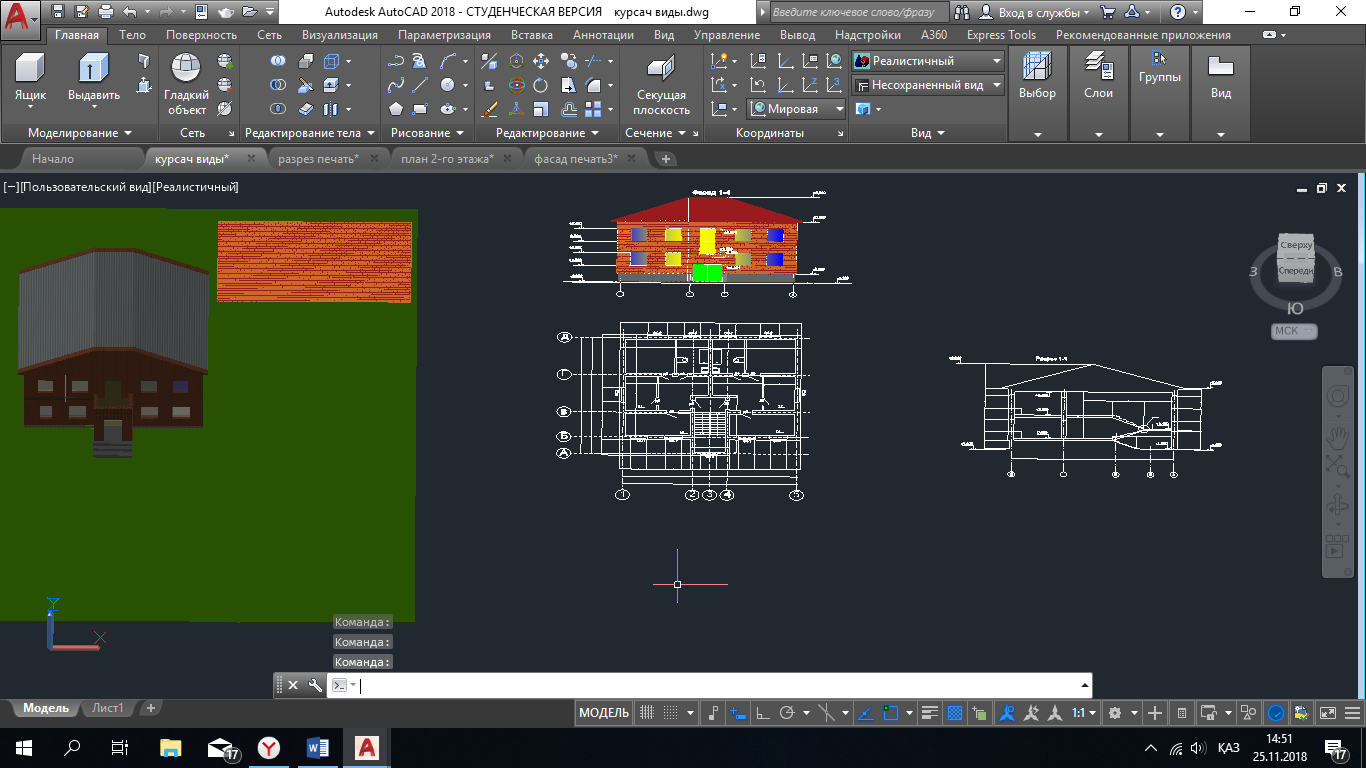Toggle polar tracking in status bar
The image size is (1366, 768).
787,713
